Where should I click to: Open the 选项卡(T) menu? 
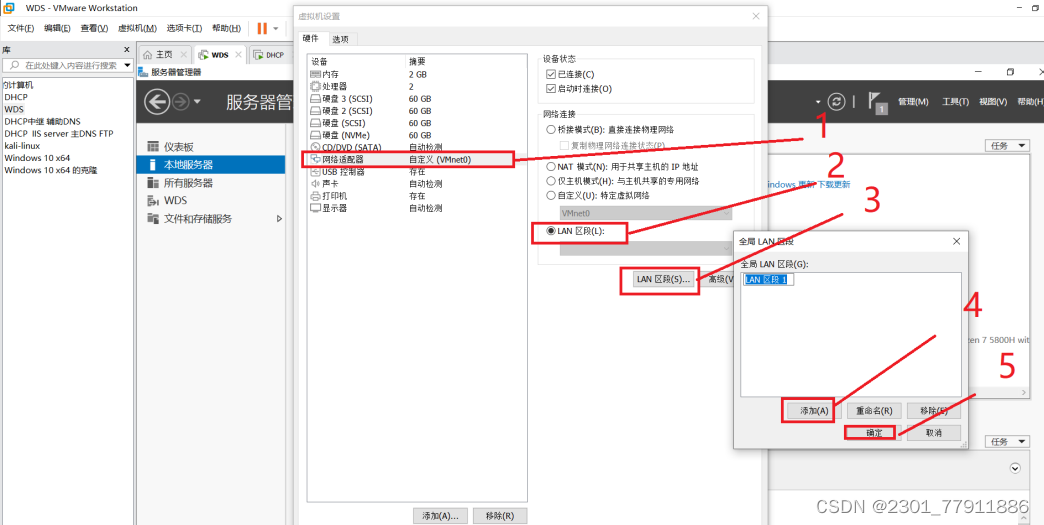[x=184, y=28]
